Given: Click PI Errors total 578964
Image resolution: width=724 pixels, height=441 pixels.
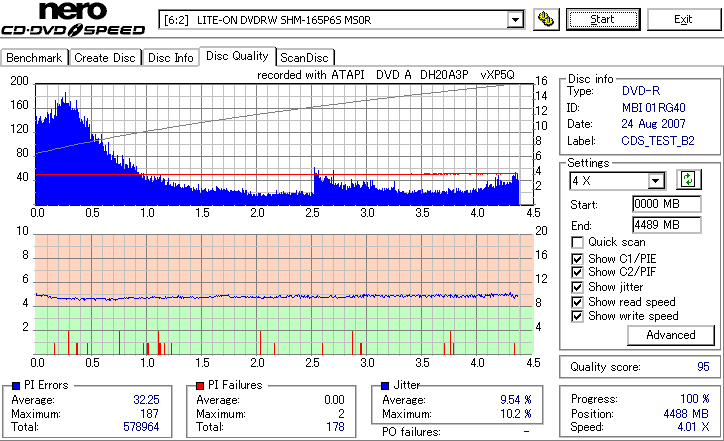Looking at the screenshot, I should [x=141, y=427].
